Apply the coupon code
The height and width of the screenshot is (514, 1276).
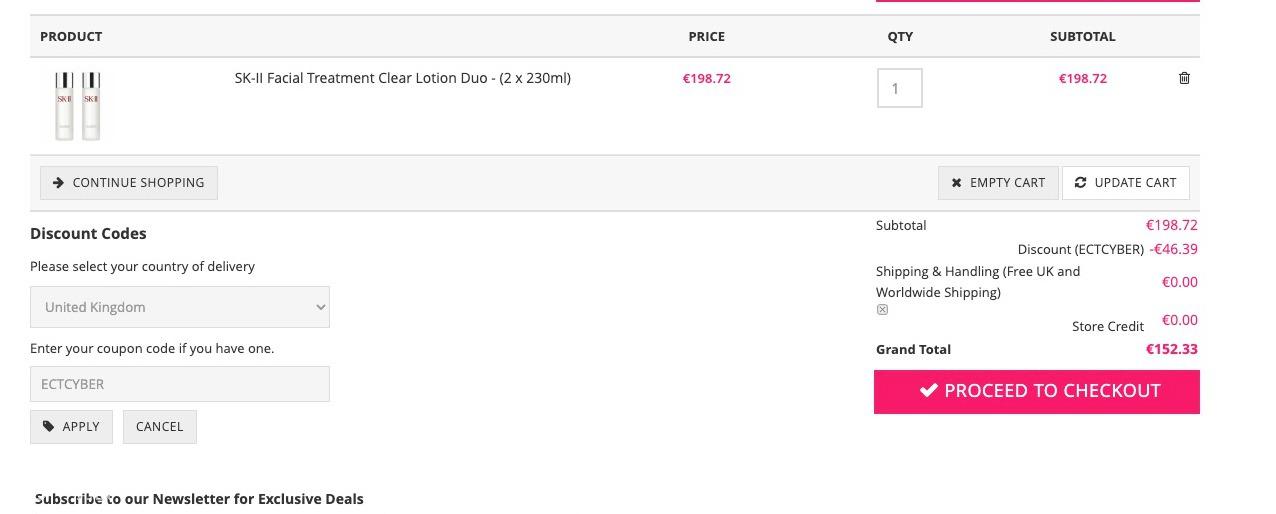pyautogui.click(x=71, y=426)
